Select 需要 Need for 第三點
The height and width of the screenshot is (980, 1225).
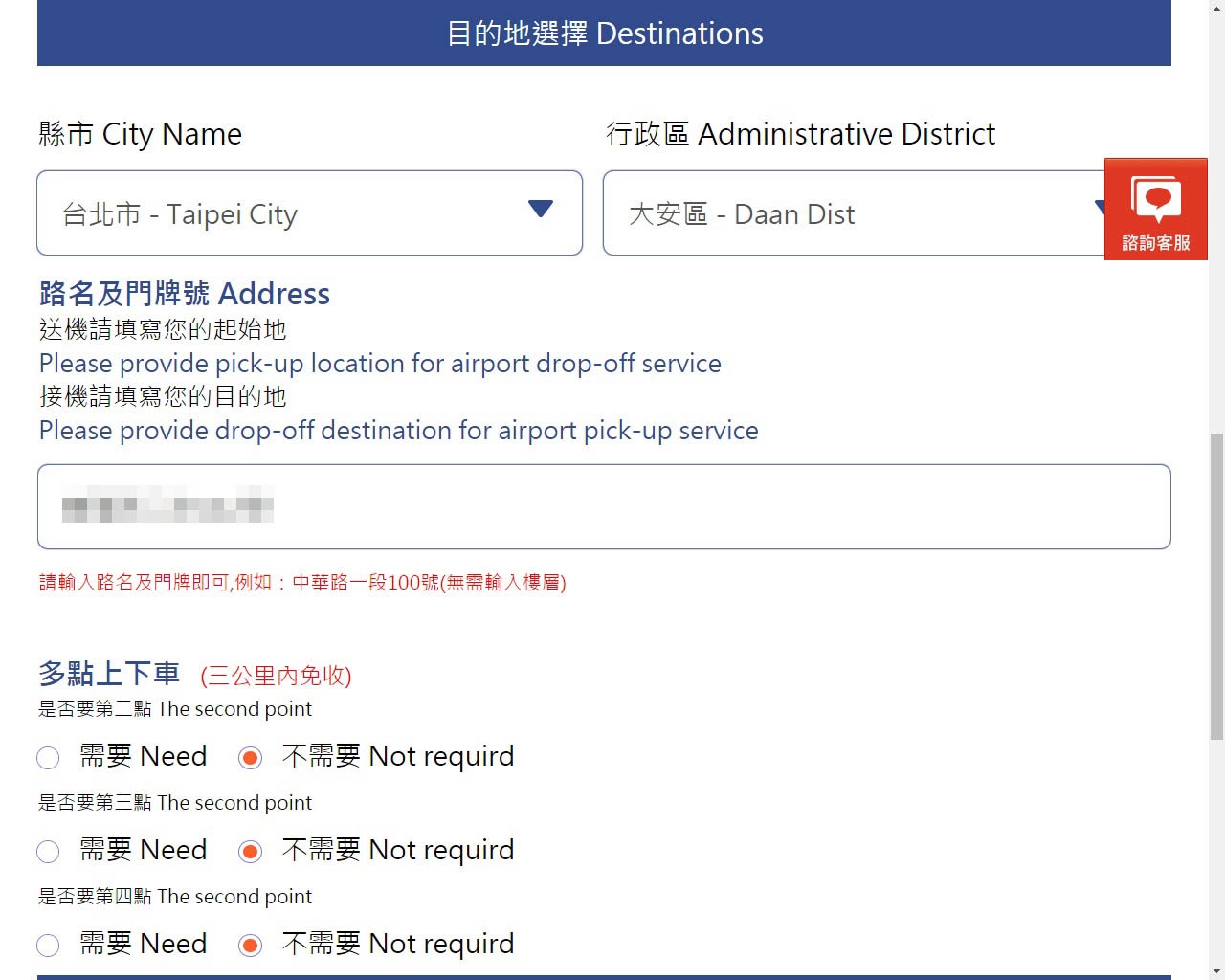(x=48, y=852)
